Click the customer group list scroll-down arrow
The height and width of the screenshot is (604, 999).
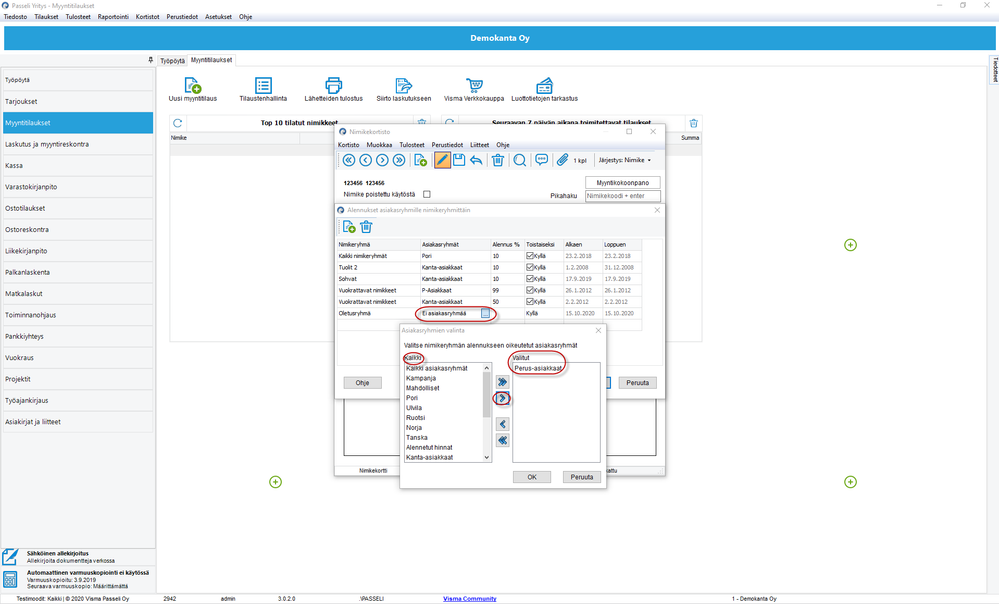(487, 457)
